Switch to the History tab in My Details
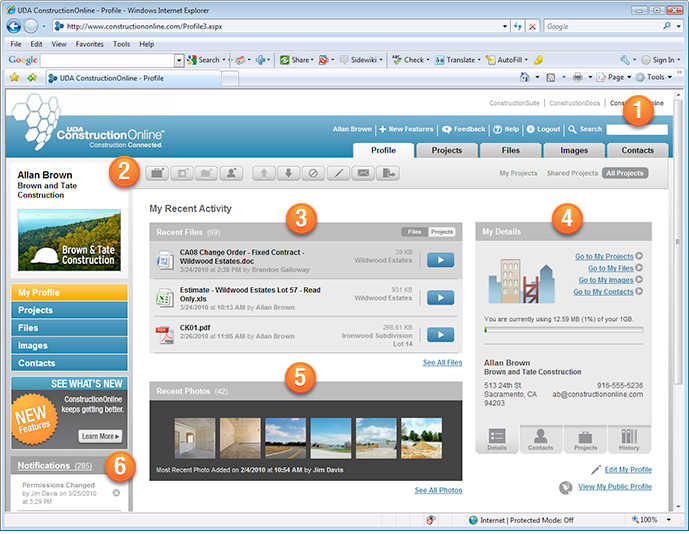 (629, 440)
